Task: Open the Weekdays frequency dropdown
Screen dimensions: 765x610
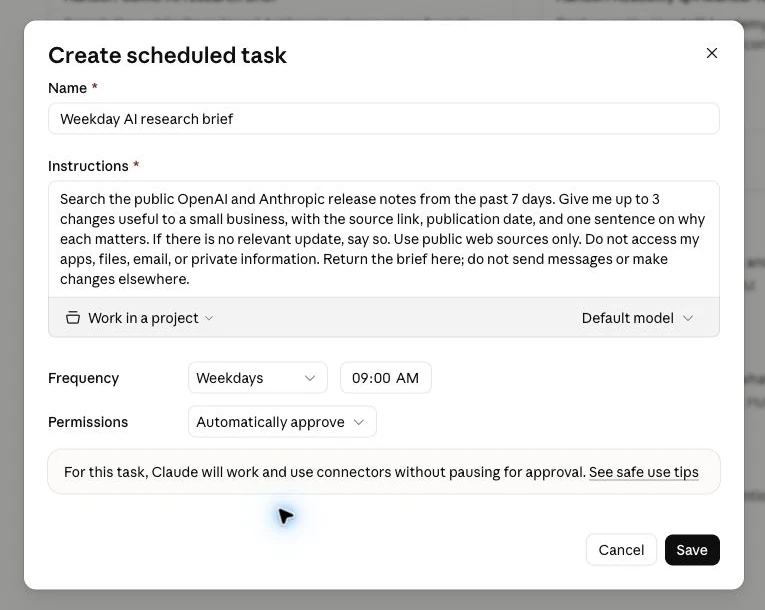Action: (258, 378)
